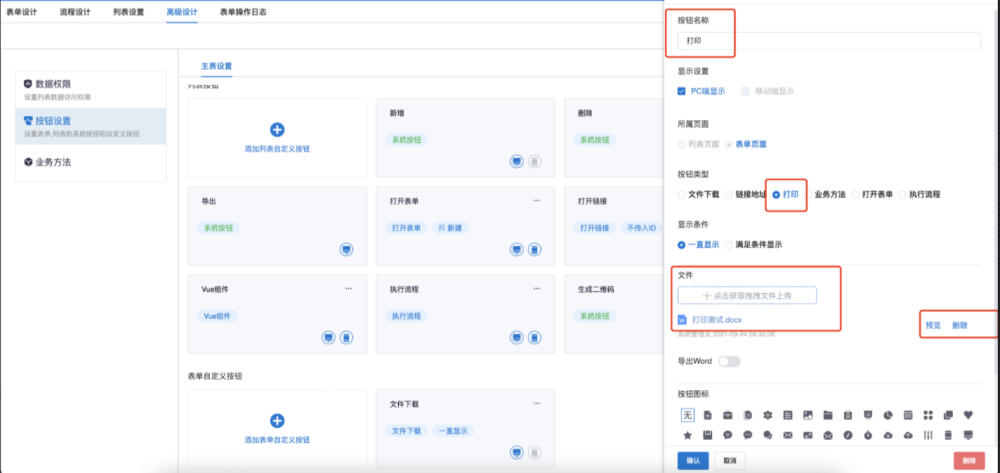
Task: Open the more menu on 执行流程 card
Action: (537, 289)
